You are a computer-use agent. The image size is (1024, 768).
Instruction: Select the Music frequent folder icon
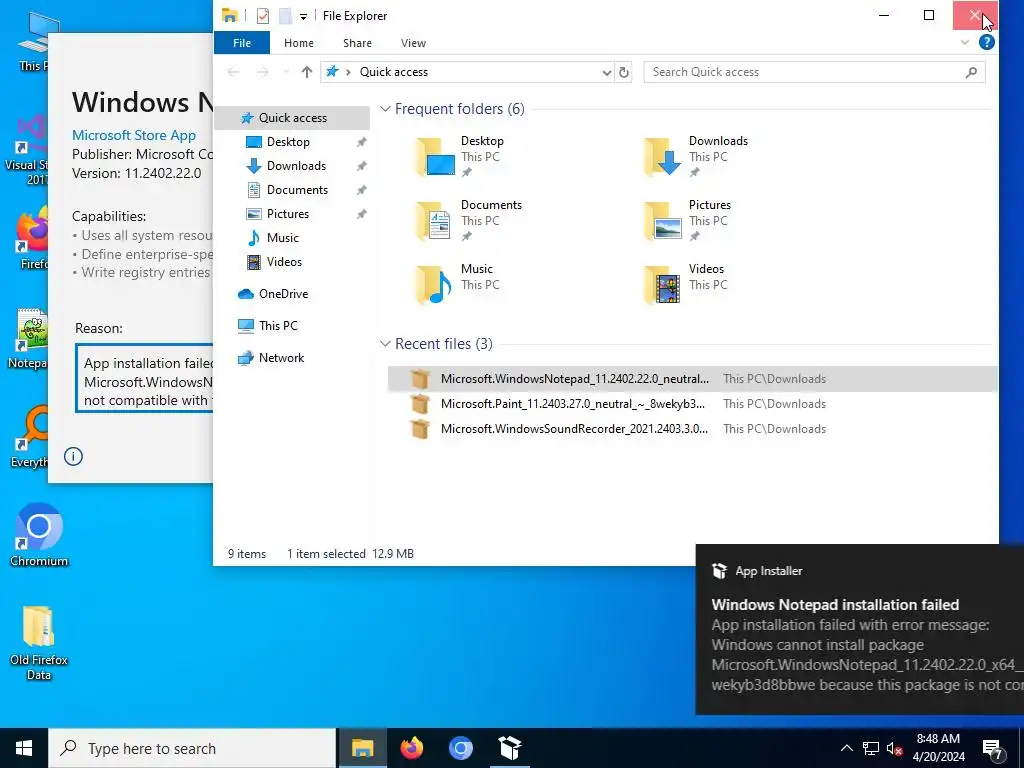(x=435, y=285)
